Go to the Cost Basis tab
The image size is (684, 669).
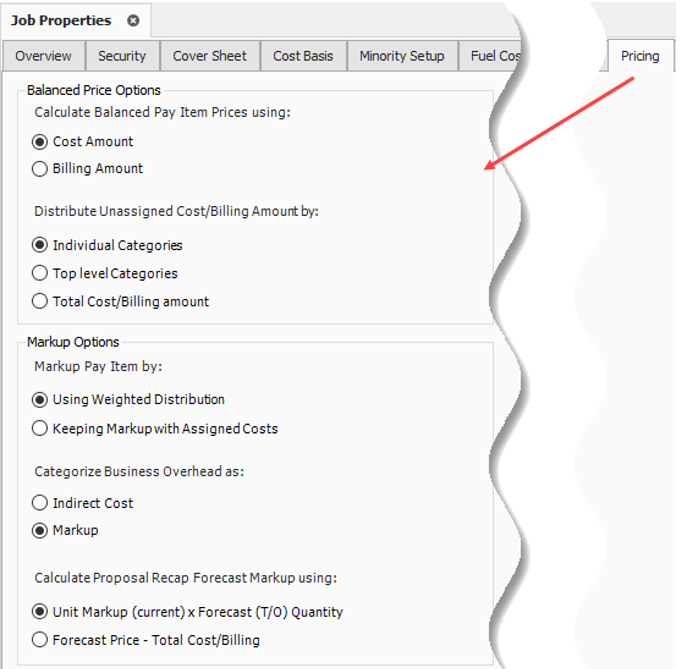303,56
